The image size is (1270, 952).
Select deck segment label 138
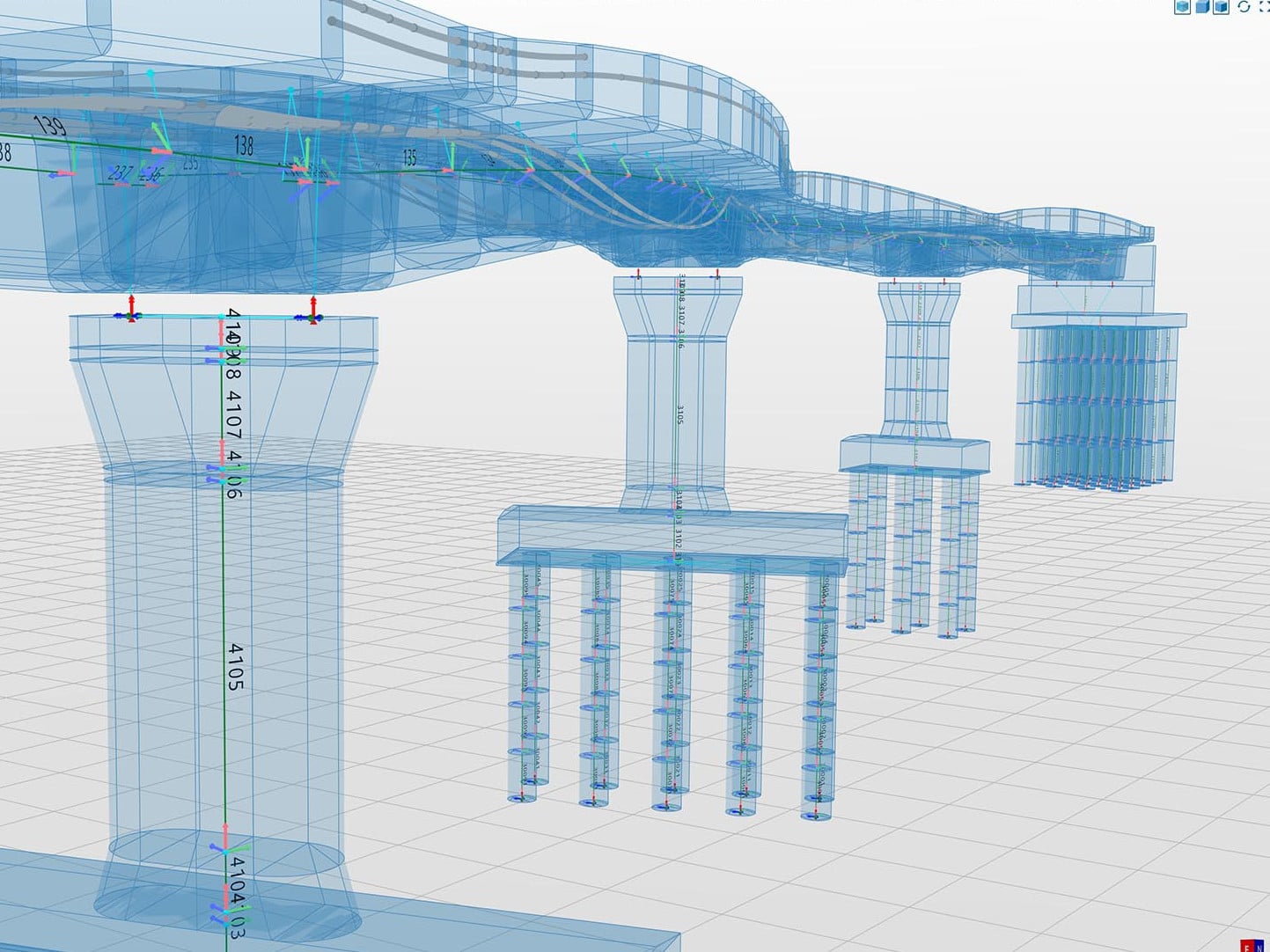click(x=244, y=144)
